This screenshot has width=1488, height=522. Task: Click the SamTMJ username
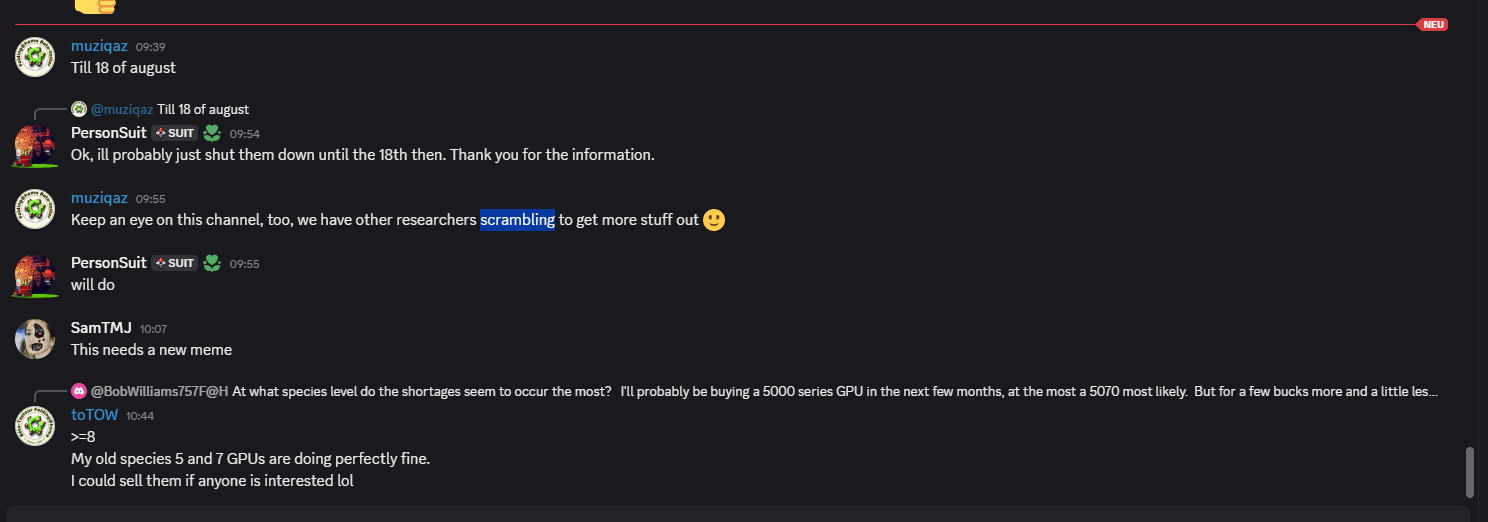101,328
